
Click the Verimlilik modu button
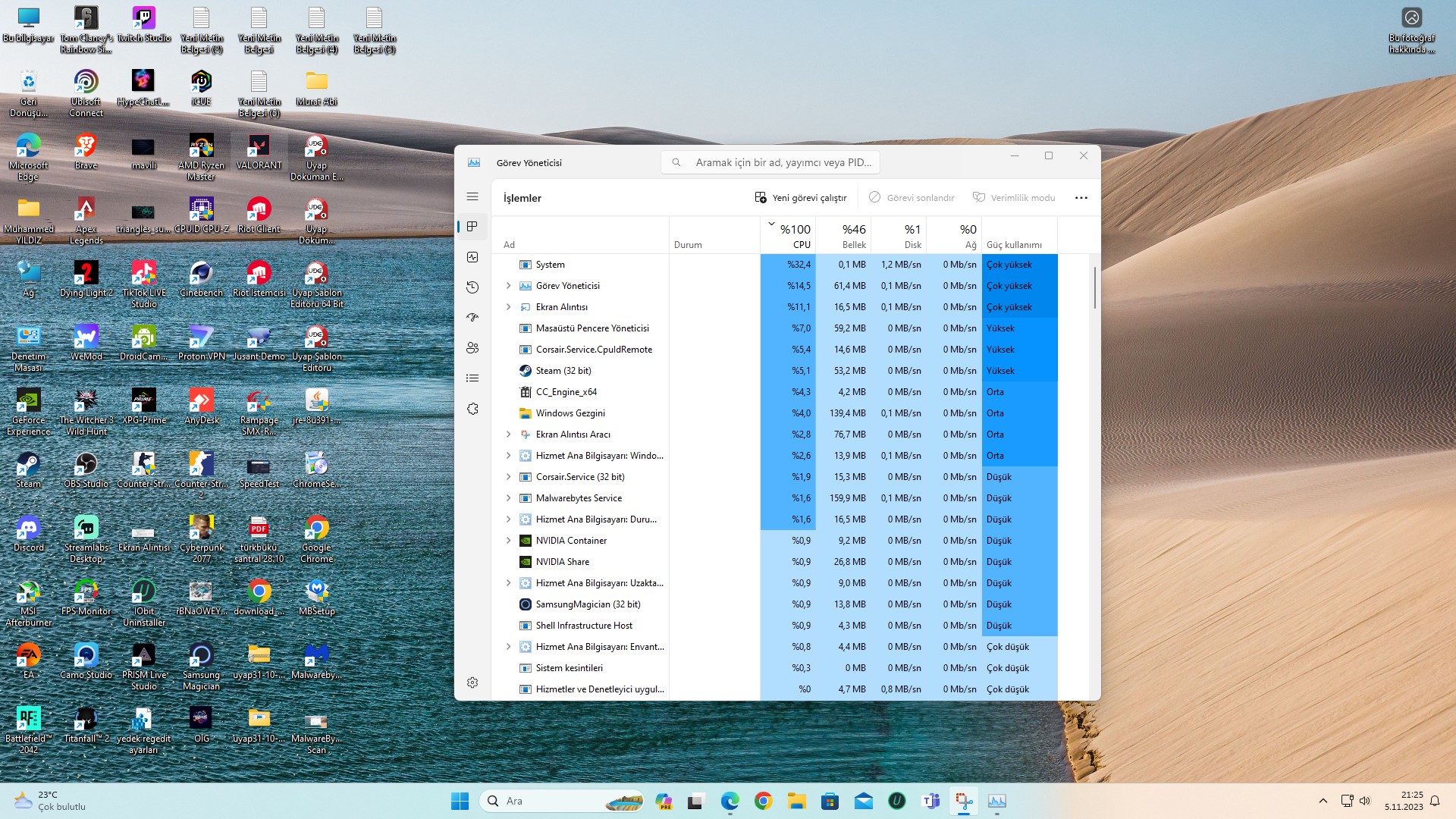pyautogui.click(x=1014, y=198)
